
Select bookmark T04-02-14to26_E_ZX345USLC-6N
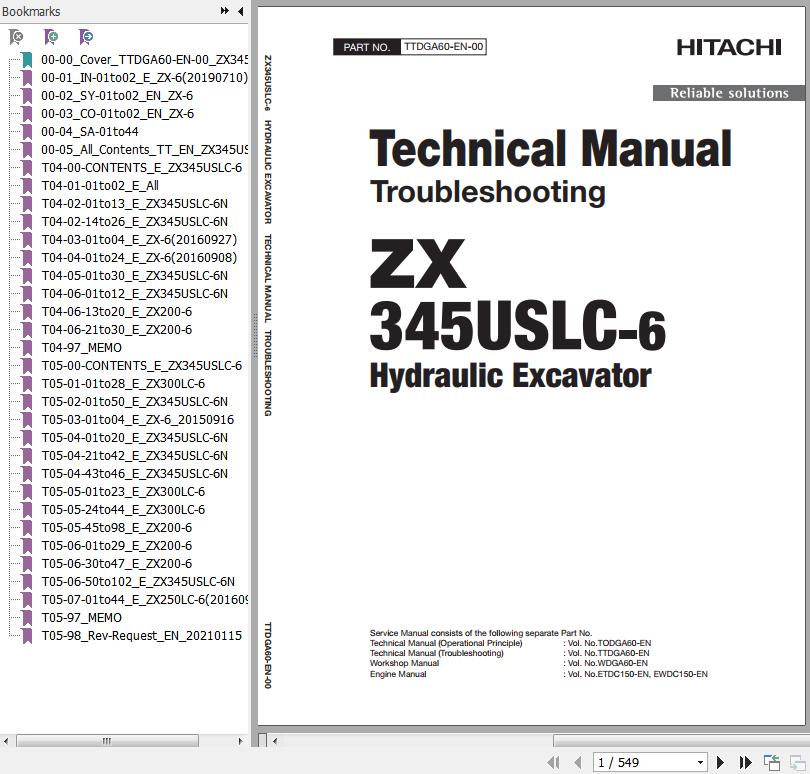(x=134, y=222)
